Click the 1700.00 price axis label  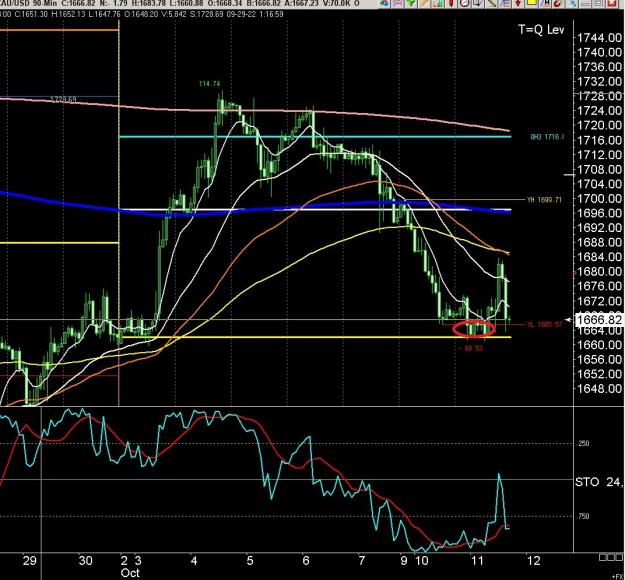(599, 199)
